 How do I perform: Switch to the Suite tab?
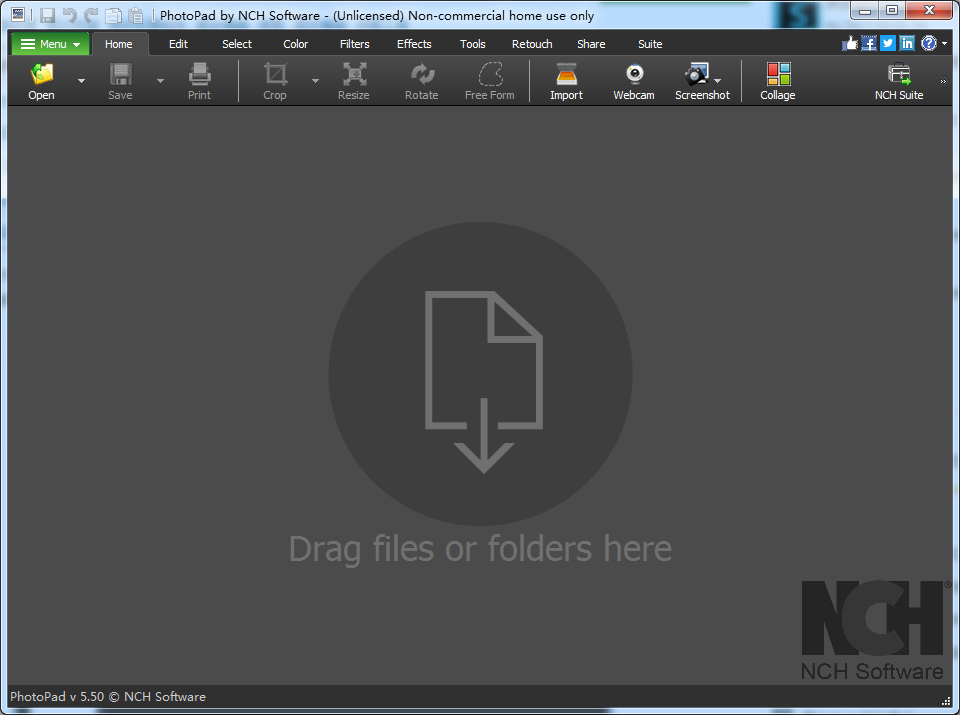click(x=650, y=44)
